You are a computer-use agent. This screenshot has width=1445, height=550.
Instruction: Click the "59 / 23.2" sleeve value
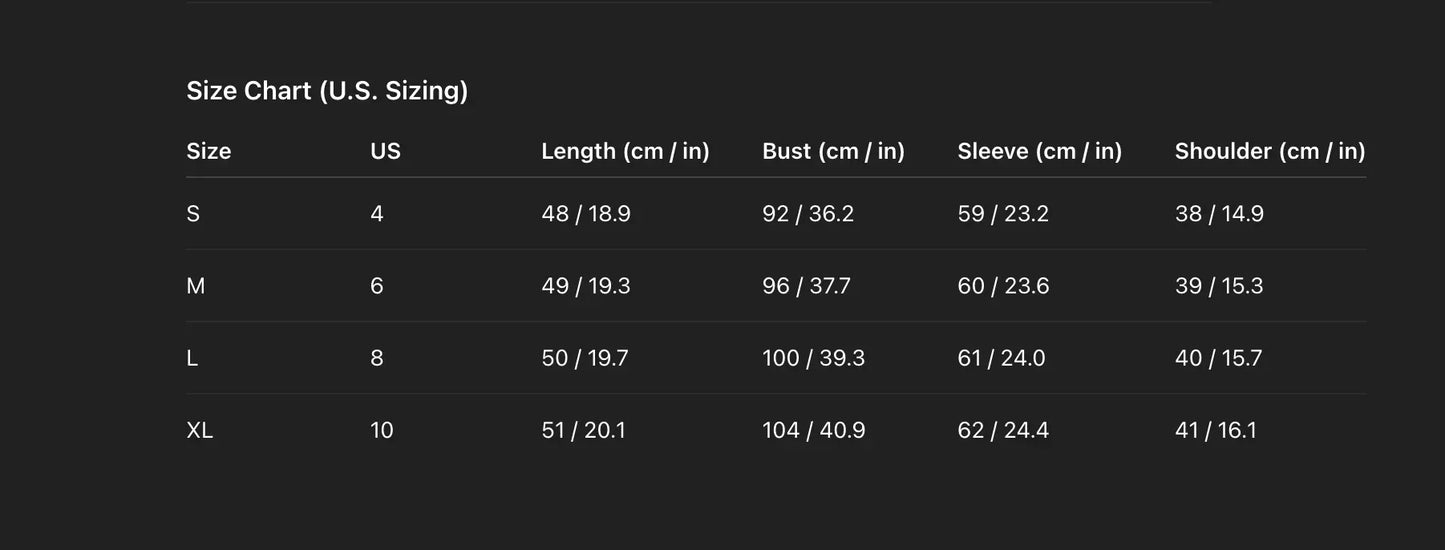click(1003, 214)
